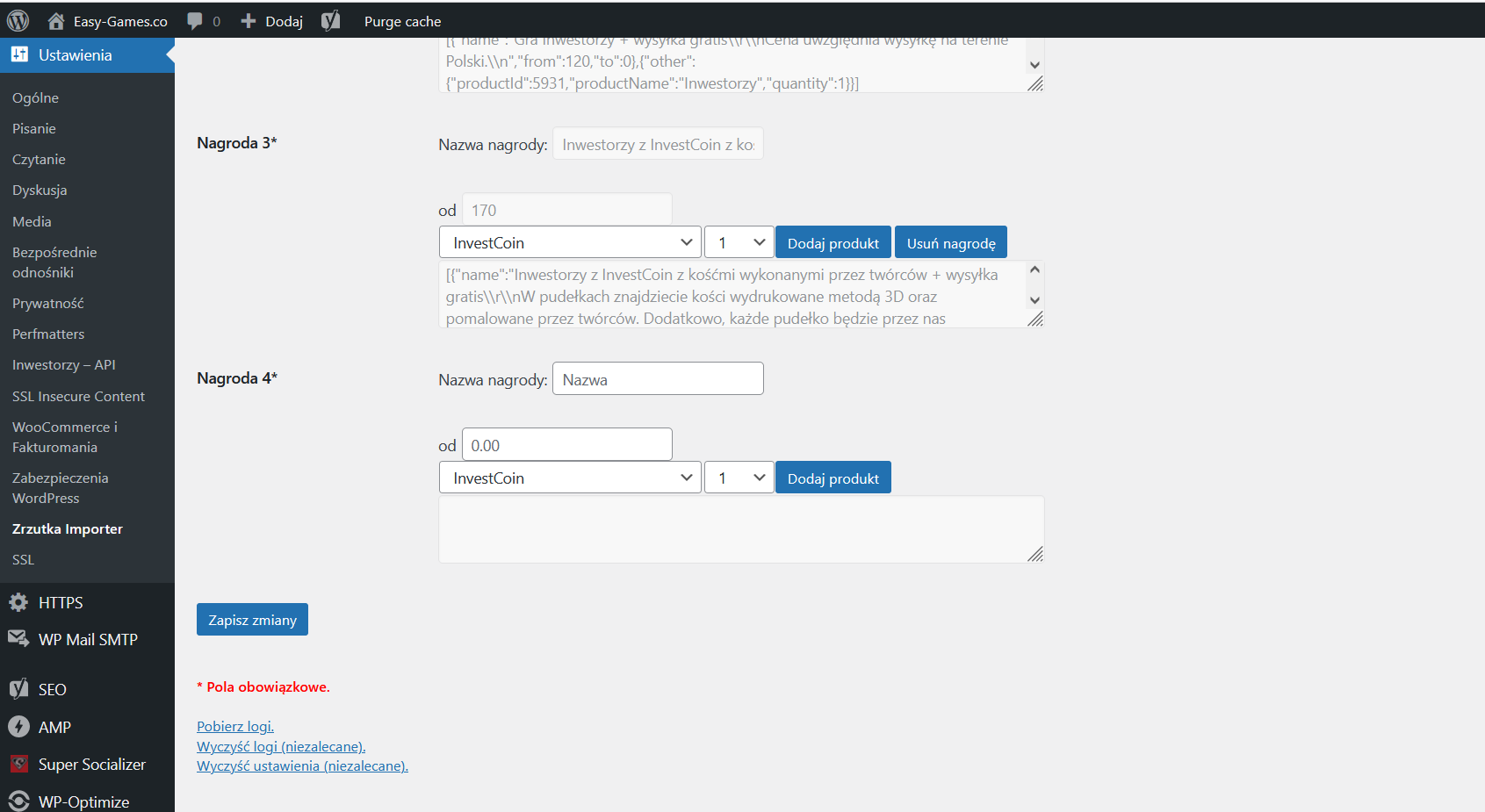
Task: Open HTTPS gear icon in sidebar
Action: tap(18, 602)
